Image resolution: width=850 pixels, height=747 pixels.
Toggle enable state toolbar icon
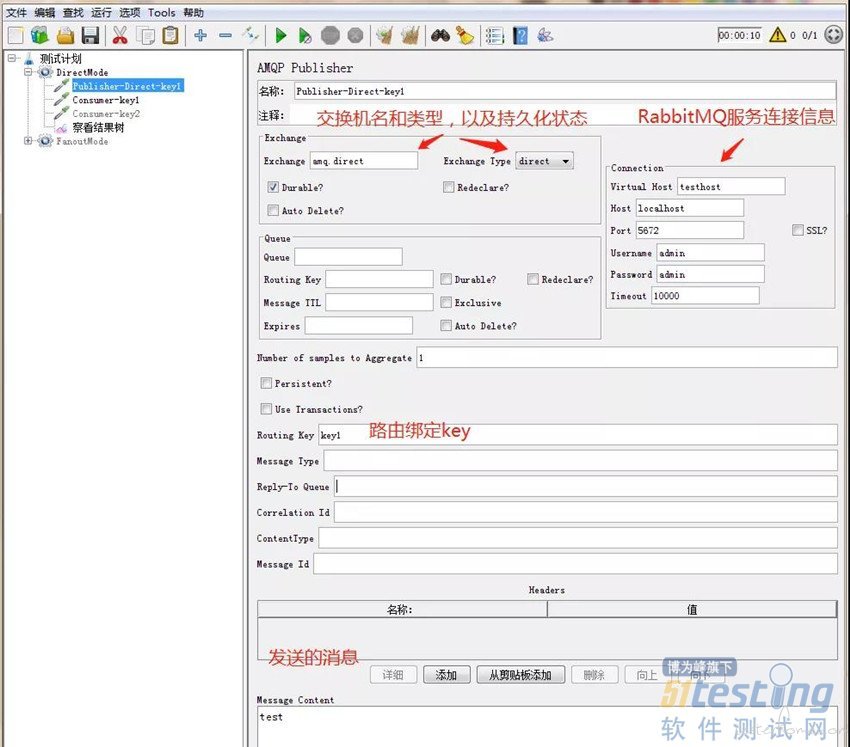pos(250,36)
